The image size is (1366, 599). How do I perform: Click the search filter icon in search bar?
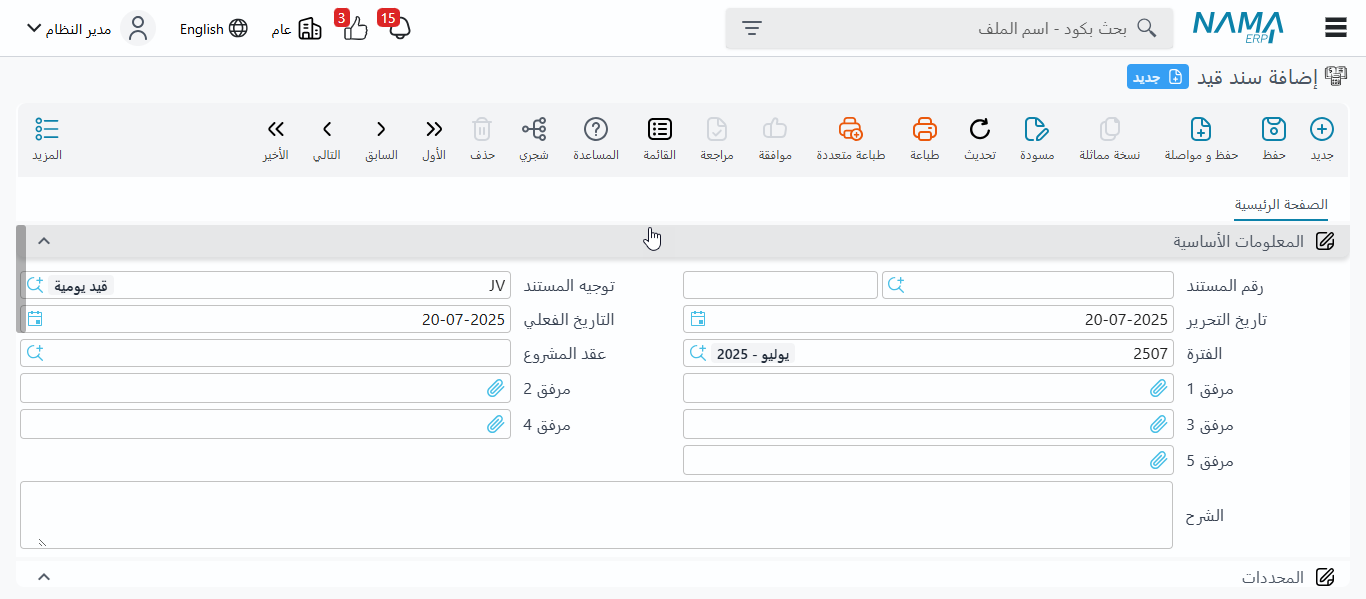pyautogui.click(x=752, y=29)
